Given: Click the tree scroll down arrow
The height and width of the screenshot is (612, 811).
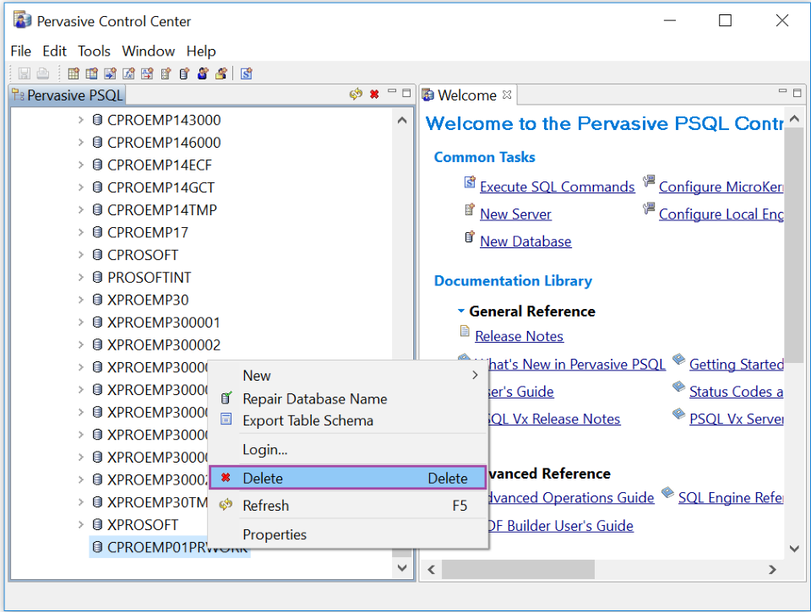Looking at the screenshot, I should 402,568.
